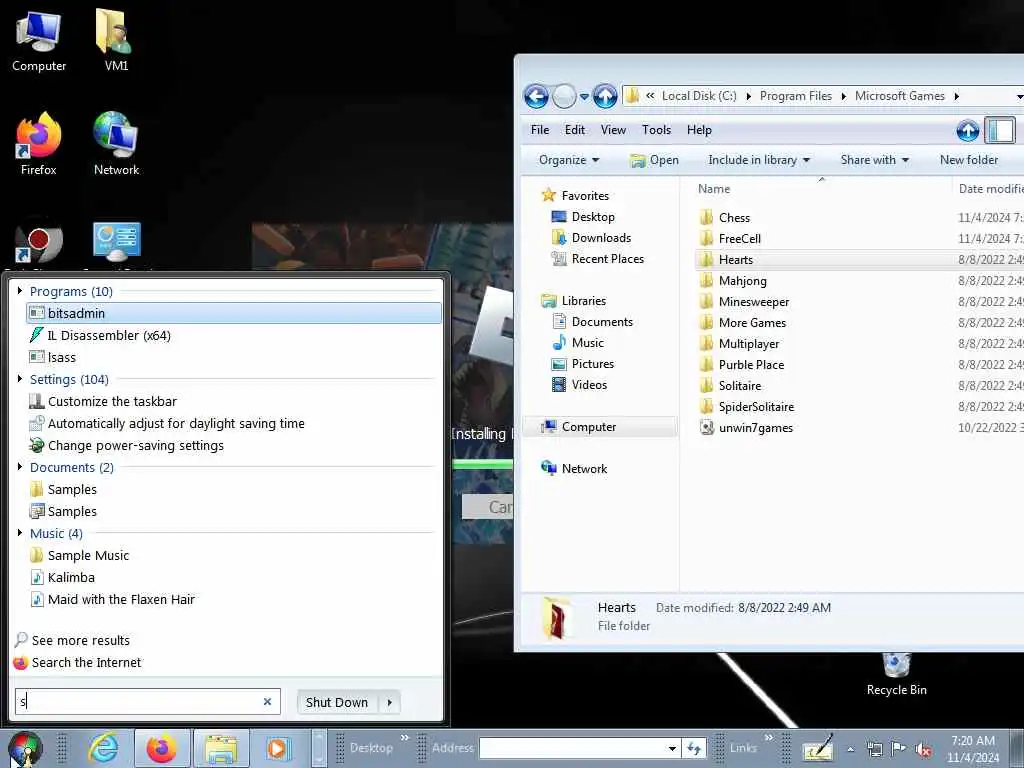Select IL Disassembler (x64) result
The width and height of the screenshot is (1024, 768).
coord(234,335)
